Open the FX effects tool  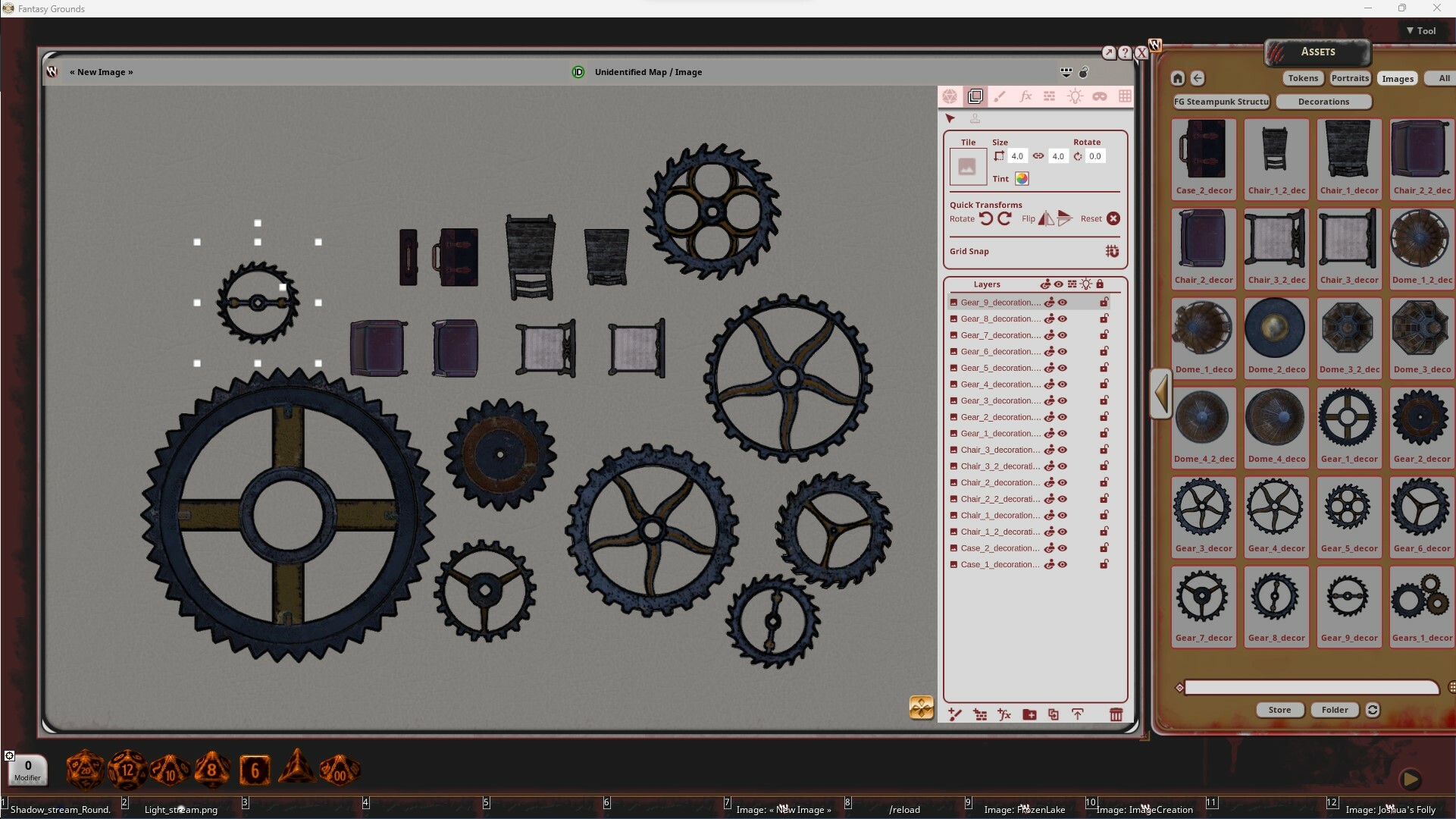[x=1025, y=96]
